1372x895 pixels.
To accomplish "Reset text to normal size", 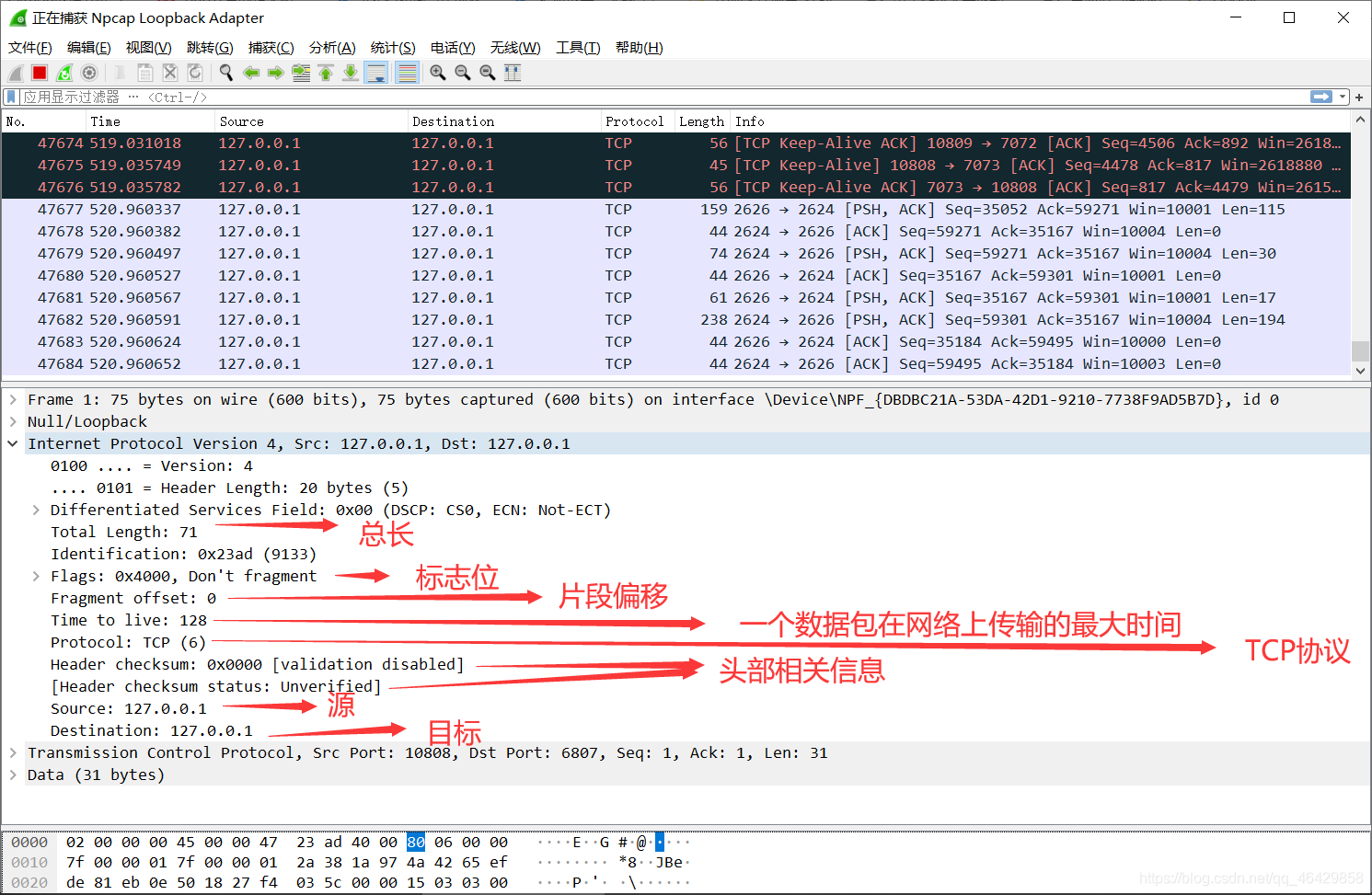I will point(488,73).
